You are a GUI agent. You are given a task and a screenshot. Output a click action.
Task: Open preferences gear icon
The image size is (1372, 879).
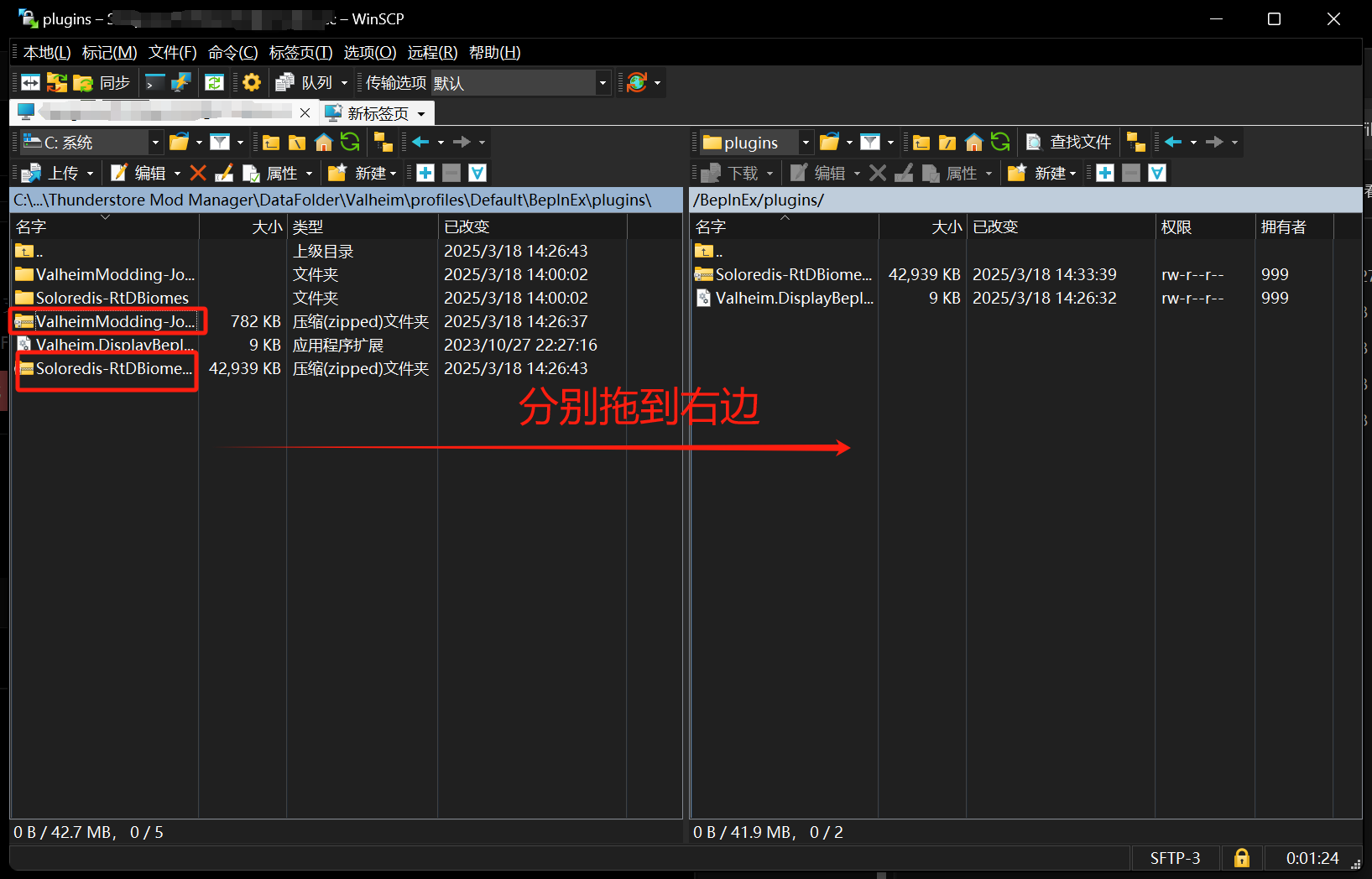click(x=252, y=82)
